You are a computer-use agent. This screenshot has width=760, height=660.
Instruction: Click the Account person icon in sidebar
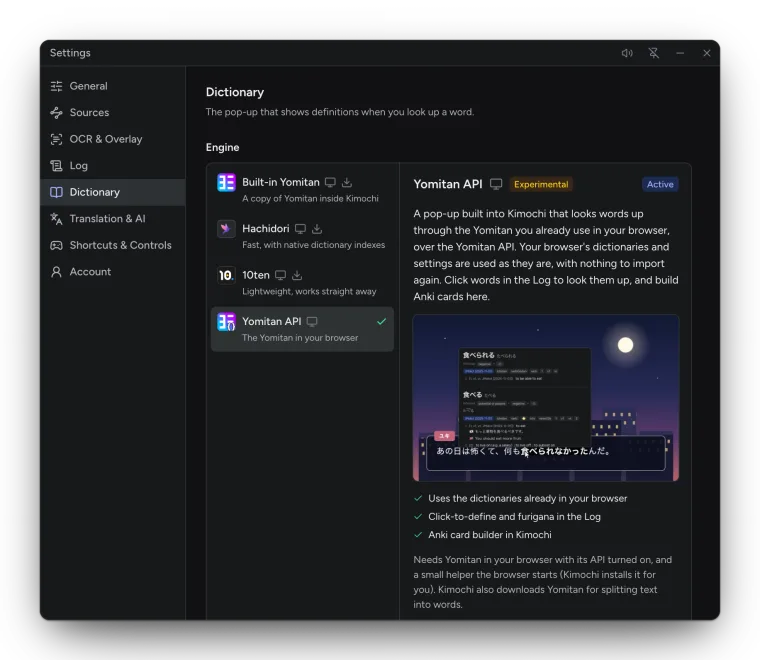56,272
